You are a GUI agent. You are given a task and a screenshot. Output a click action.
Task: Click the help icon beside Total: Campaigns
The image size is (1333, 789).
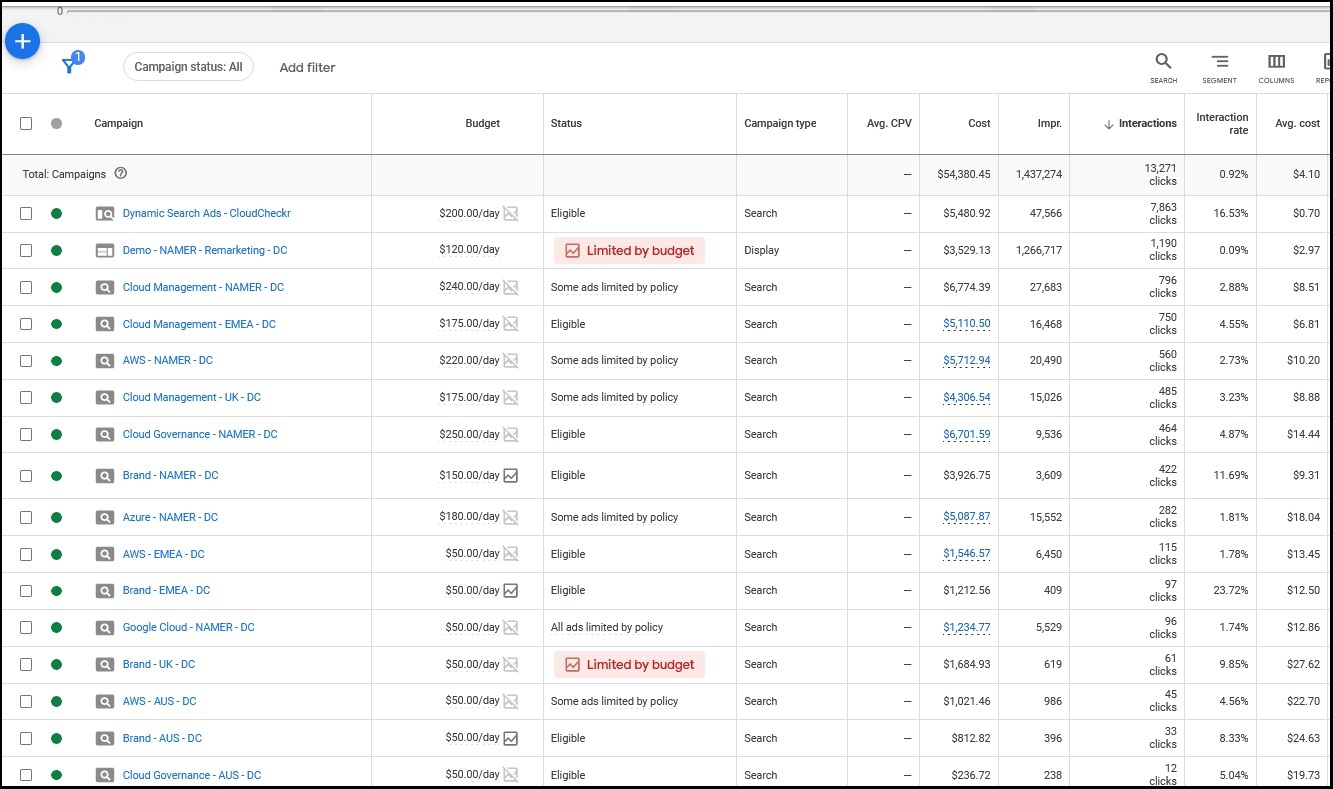pos(121,174)
